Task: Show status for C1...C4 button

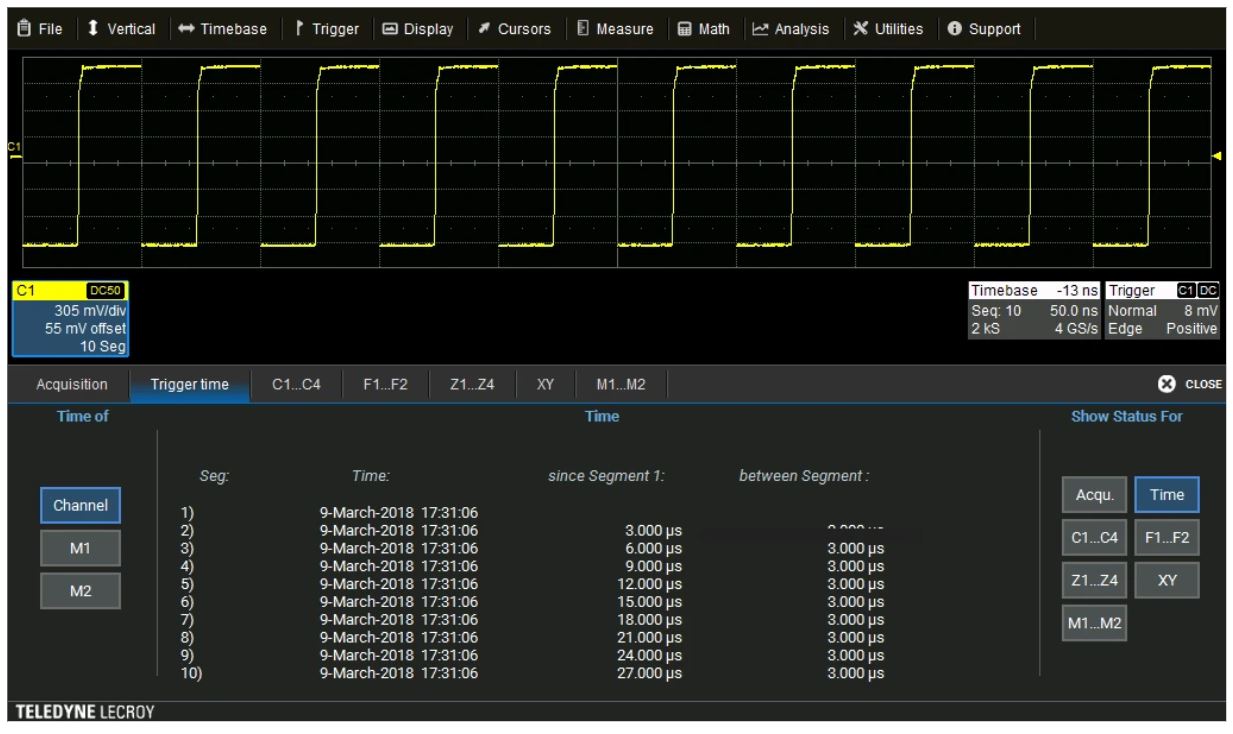Action: [x=1094, y=538]
